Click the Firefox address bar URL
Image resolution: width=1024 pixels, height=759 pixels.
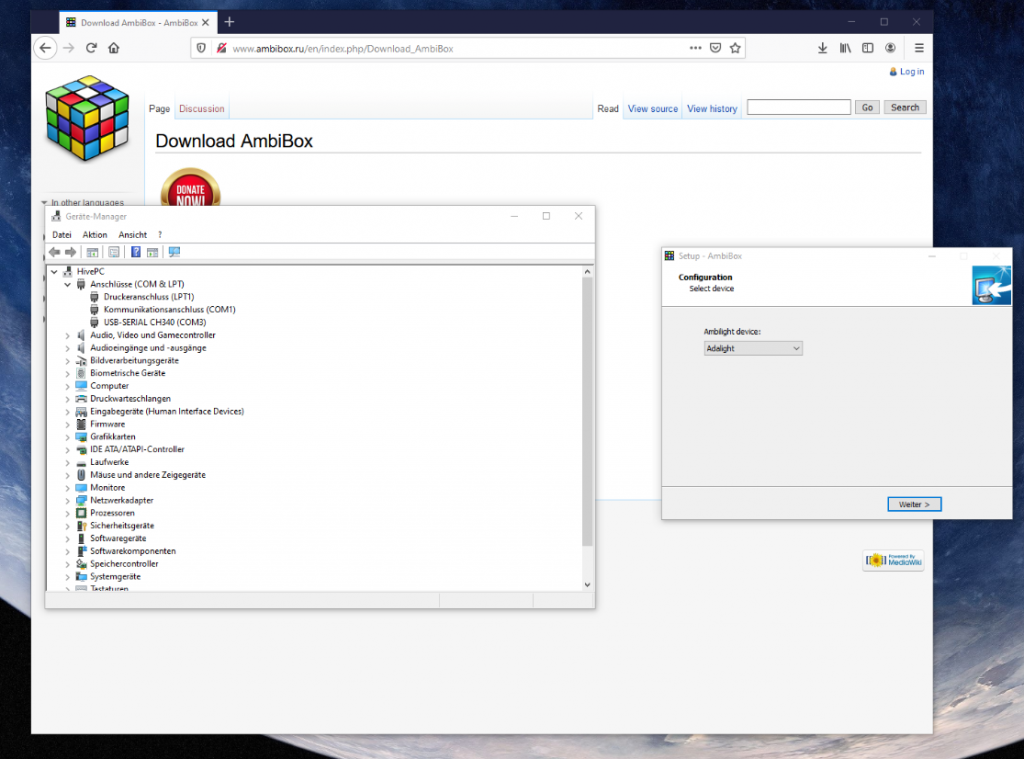[x=342, y=48]
